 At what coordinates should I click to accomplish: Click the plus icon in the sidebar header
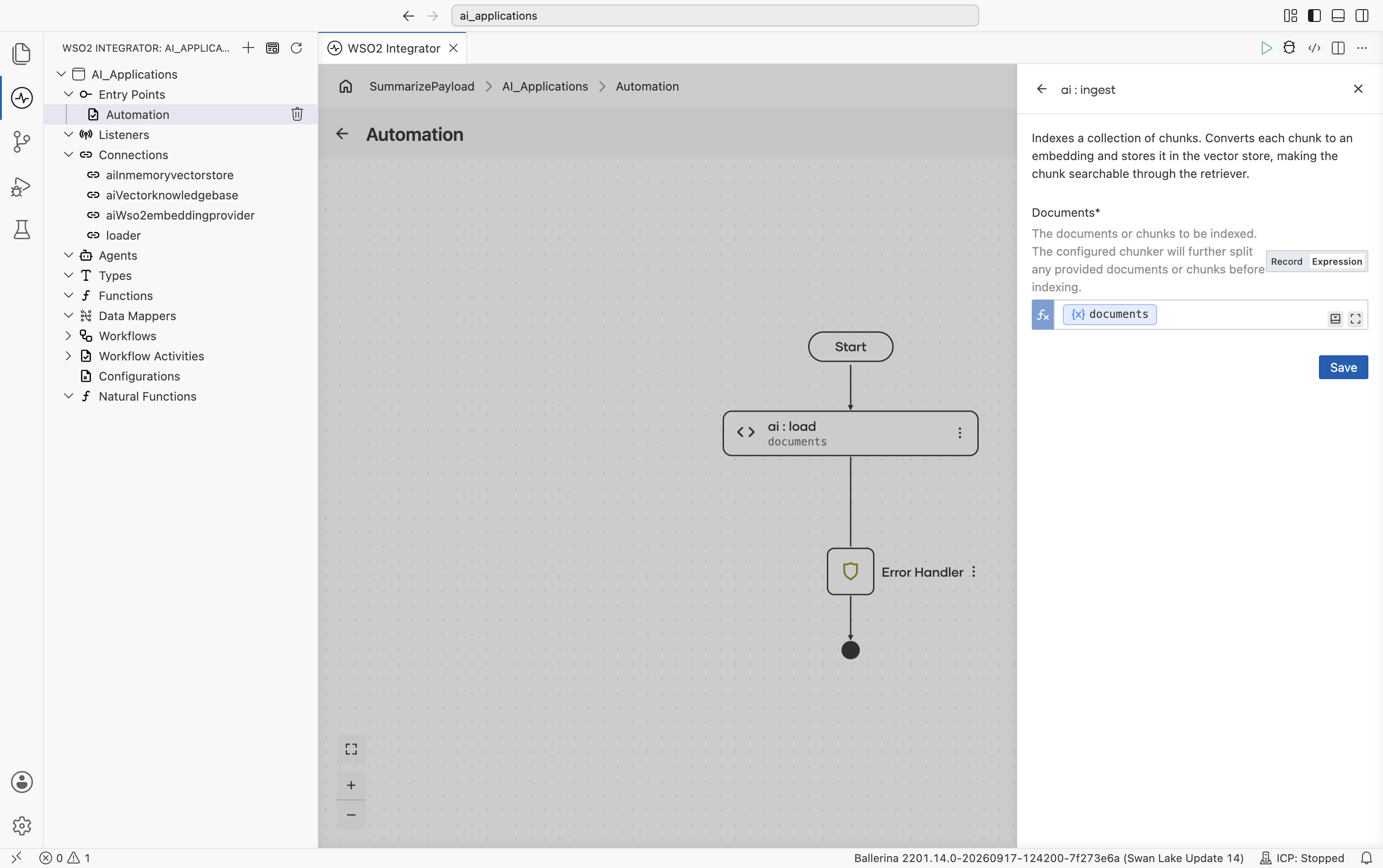click(248, 48)
